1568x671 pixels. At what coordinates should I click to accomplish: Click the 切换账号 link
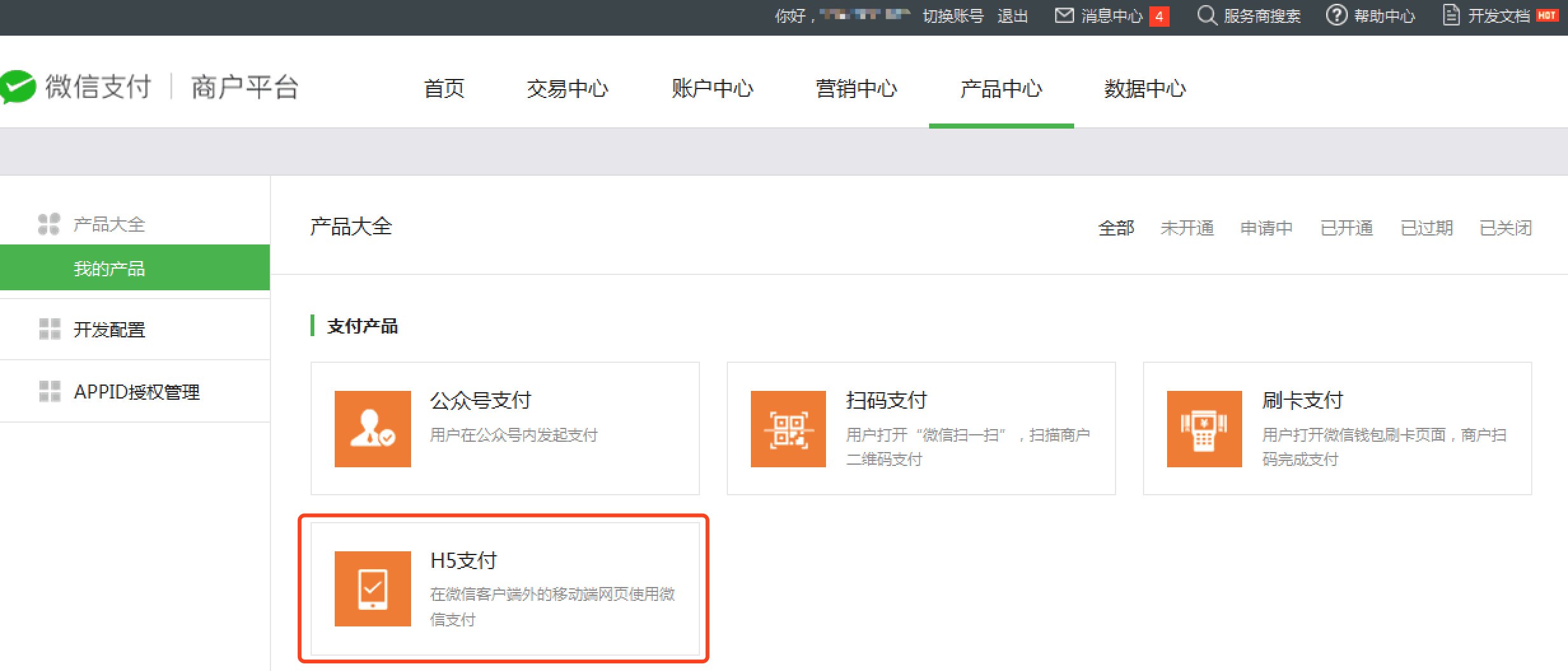point(953,16)
